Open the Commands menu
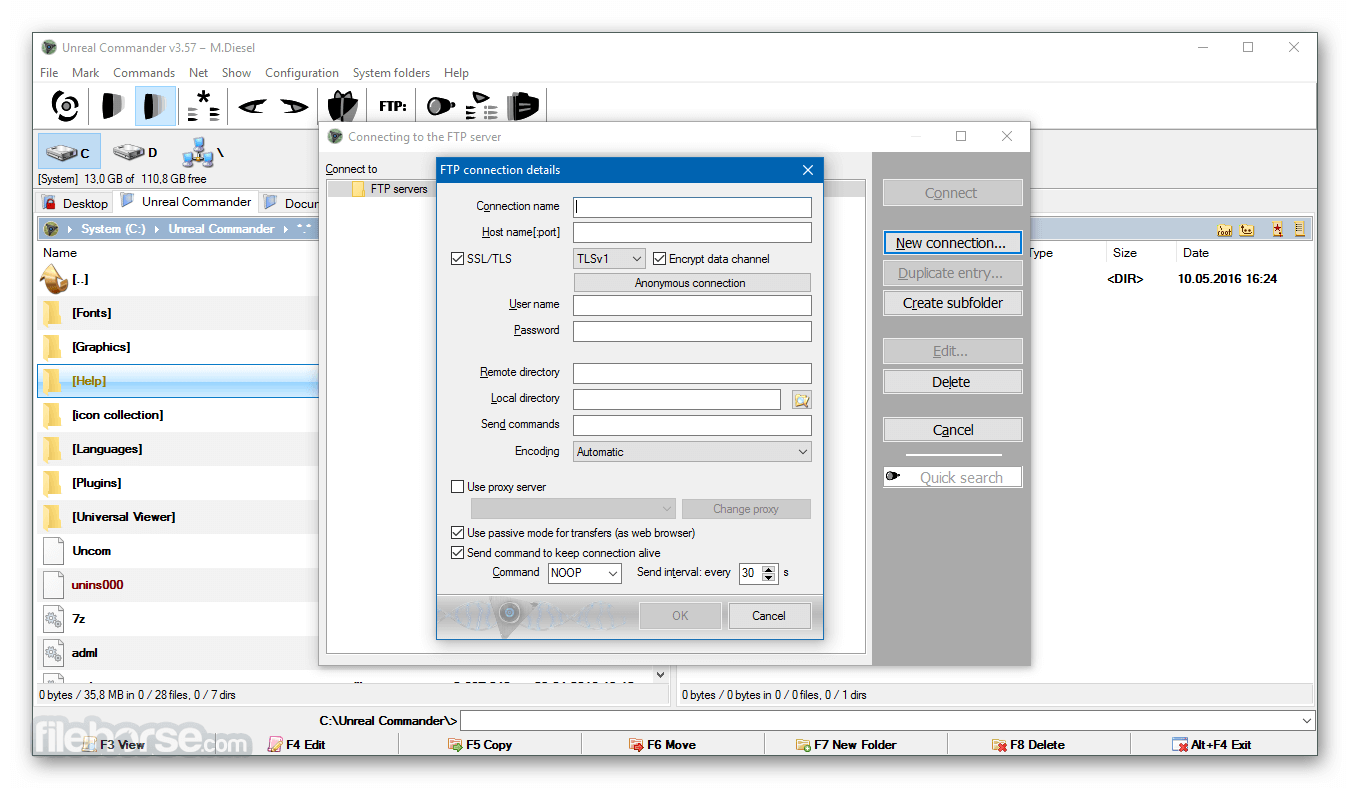The height and width of the screenshot is (788, 1350). pyautogui.click(x=144, y=73)
